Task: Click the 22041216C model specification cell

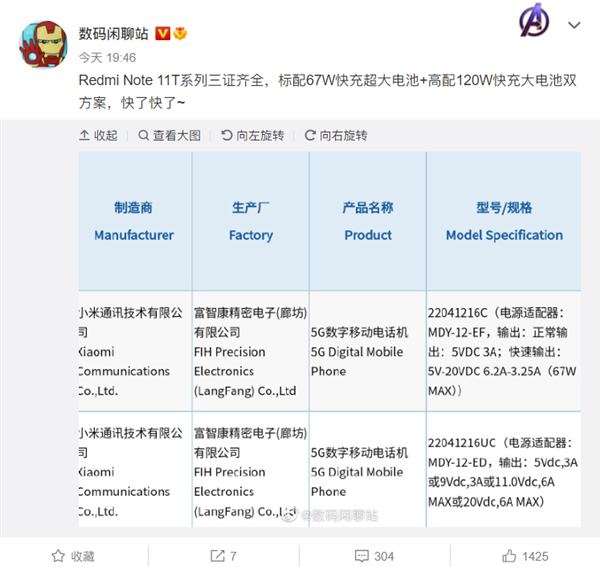Action: pos(504,352)
